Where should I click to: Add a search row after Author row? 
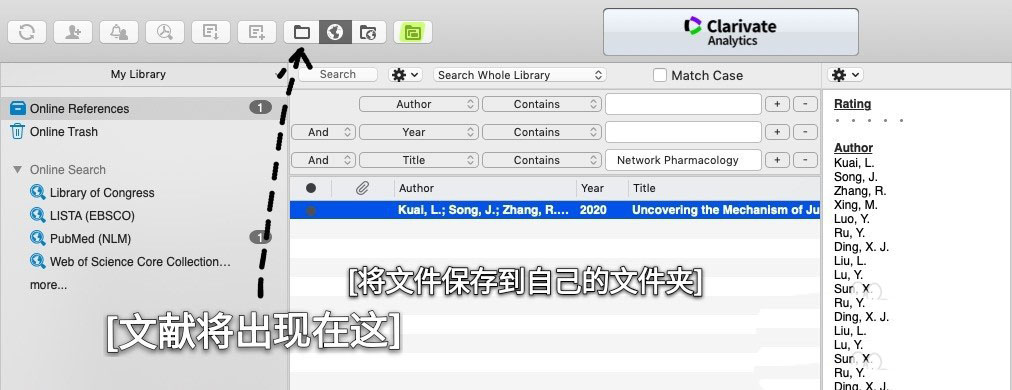point(777,104)
